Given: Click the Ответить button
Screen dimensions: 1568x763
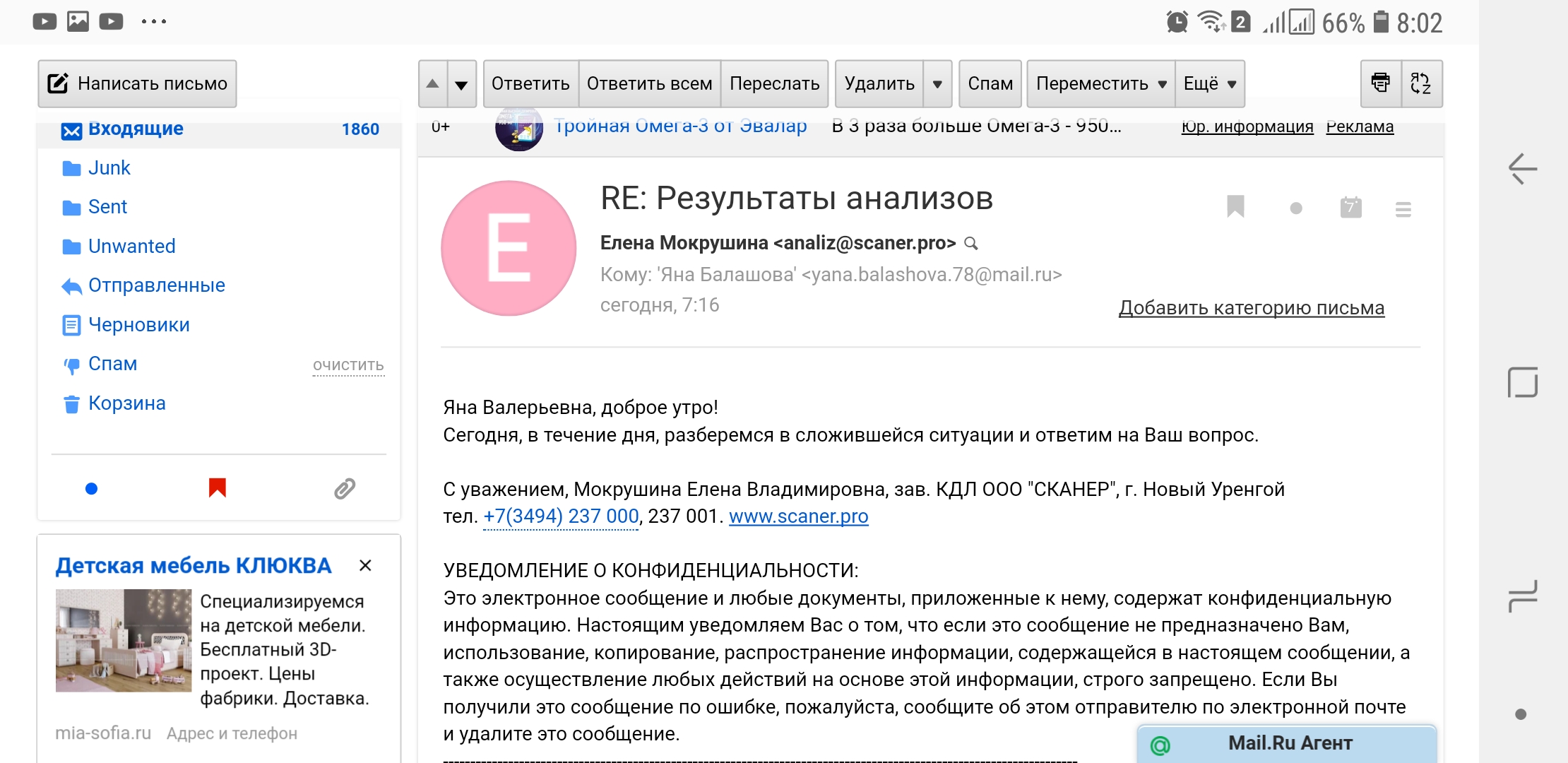Looking at the screenshot, I should point(530,83).
